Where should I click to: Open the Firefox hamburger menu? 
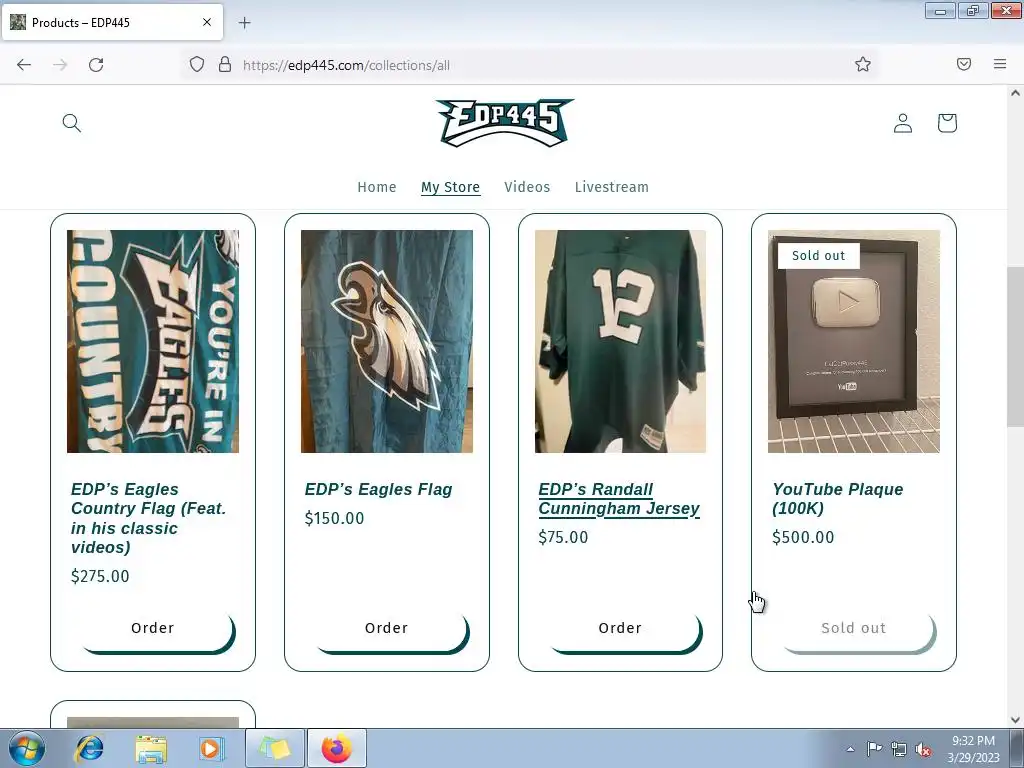click(x=1000, y=64)
